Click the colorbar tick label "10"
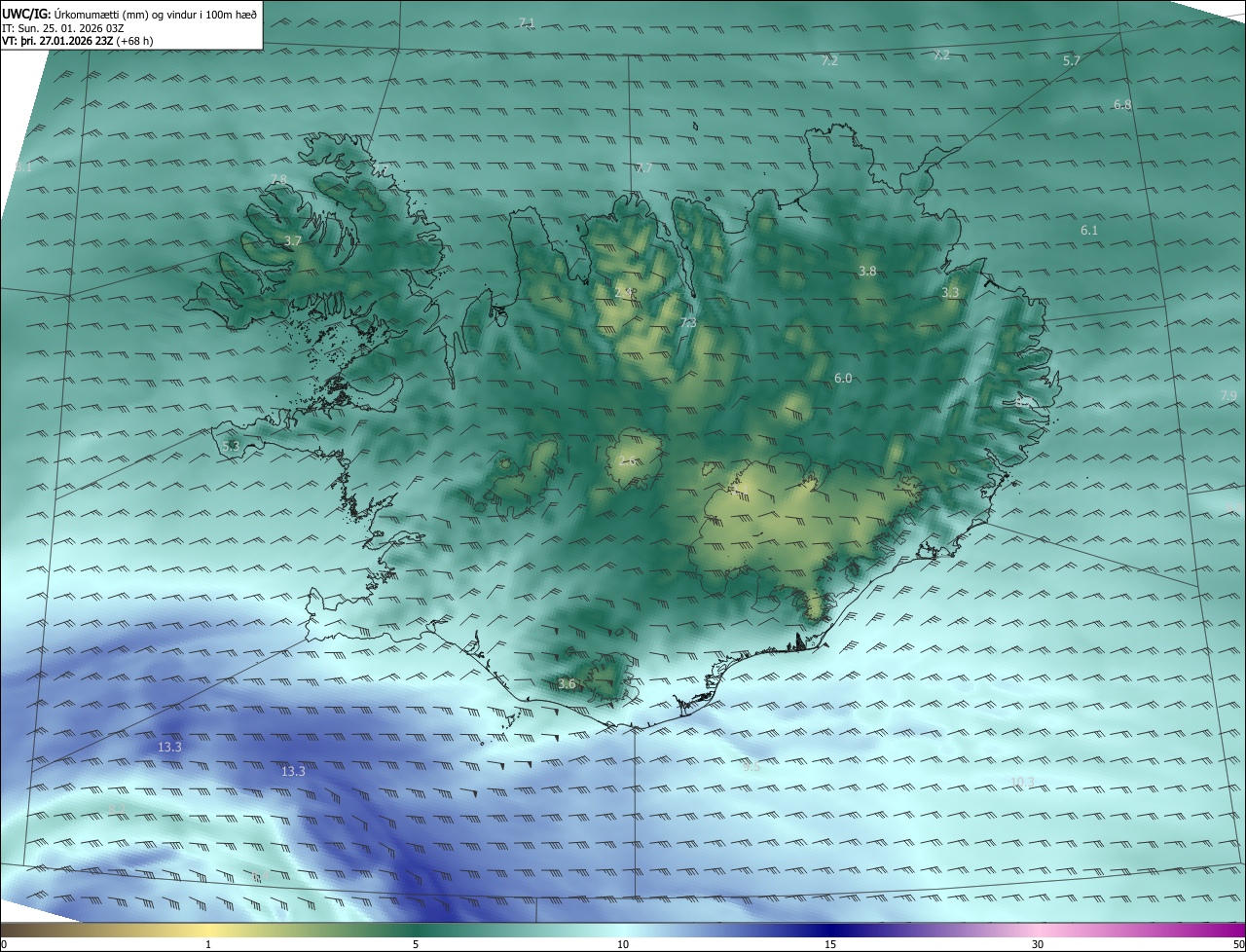The image size is (1246, 952). point(623,944)
